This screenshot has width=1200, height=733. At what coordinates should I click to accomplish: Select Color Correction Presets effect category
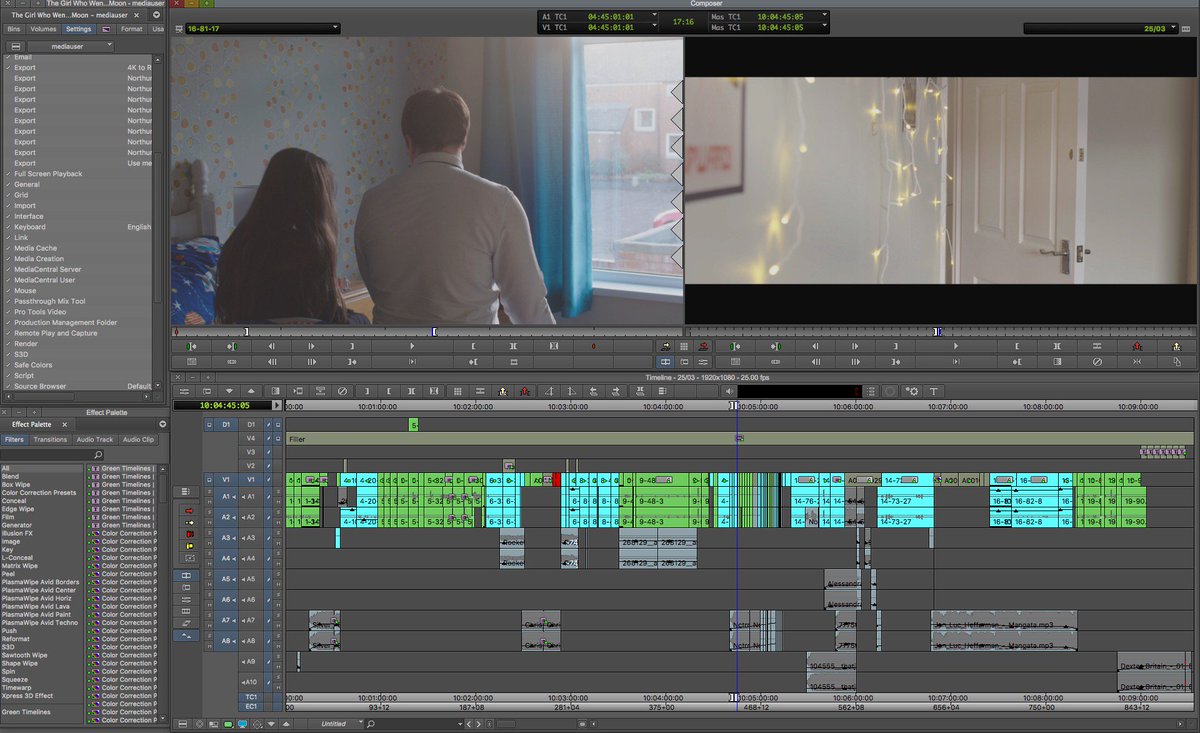point(40,493)
